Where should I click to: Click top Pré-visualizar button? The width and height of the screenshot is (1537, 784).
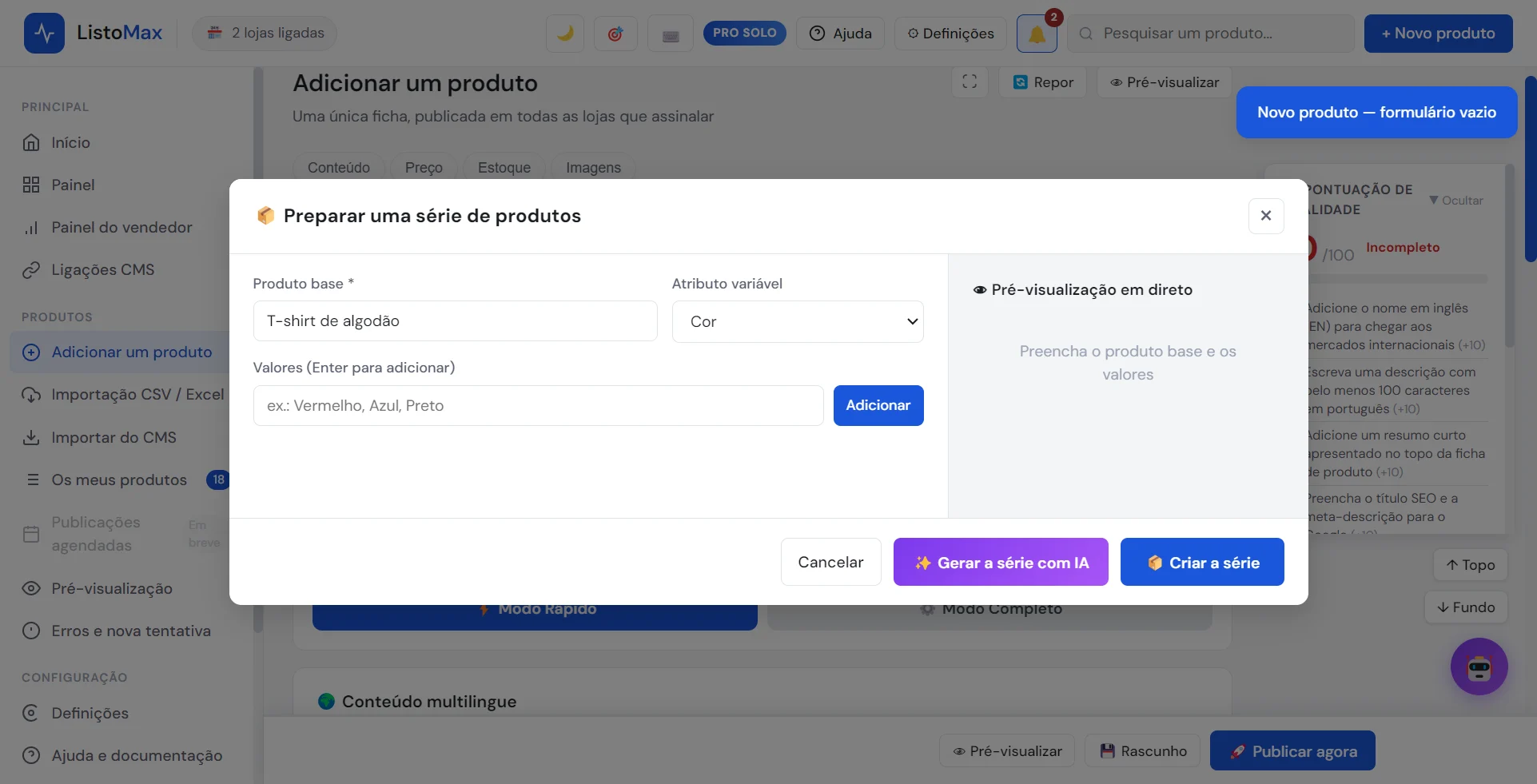pyautogui.click(x=1164, y=82)
